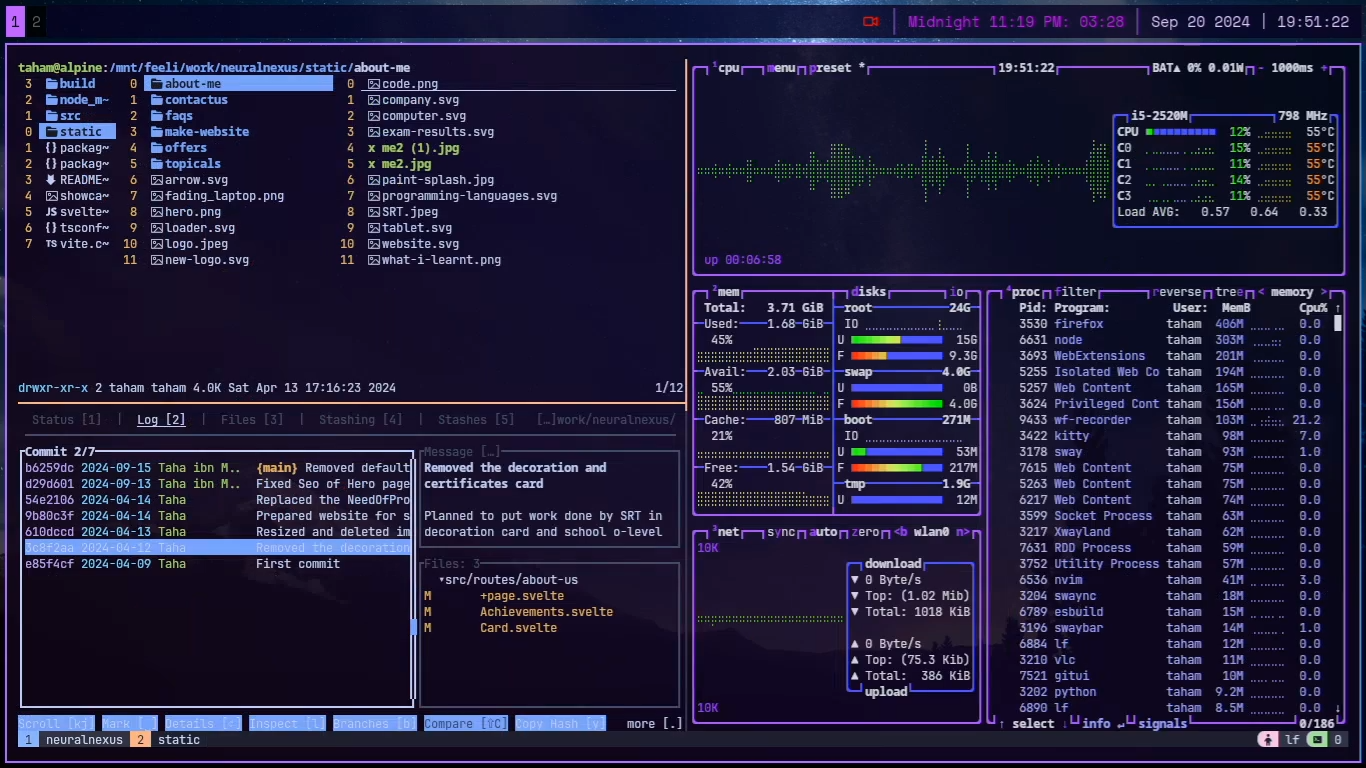Click left arrow before memory sort
Screen dimensions: 1366x768
[x=1261, y=292]
